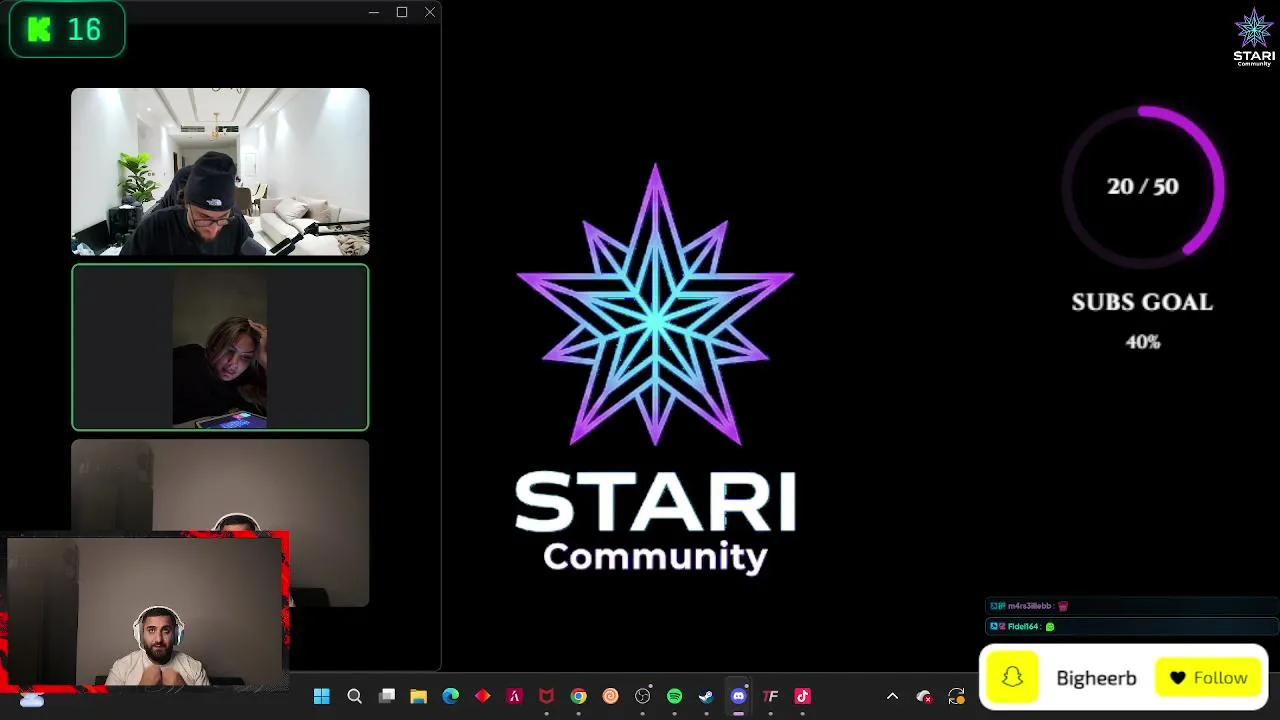Open TikTok Live Studio in the taskbar

click(x=803, y=696)
